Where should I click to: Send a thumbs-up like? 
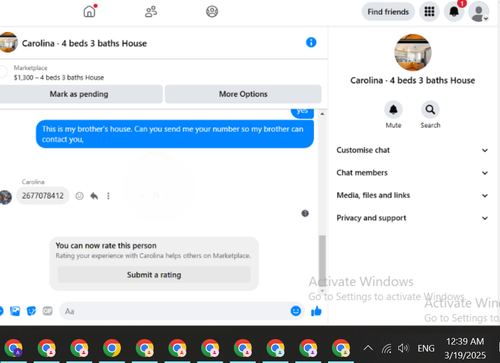pyautogui.click(x=316, y=311)
